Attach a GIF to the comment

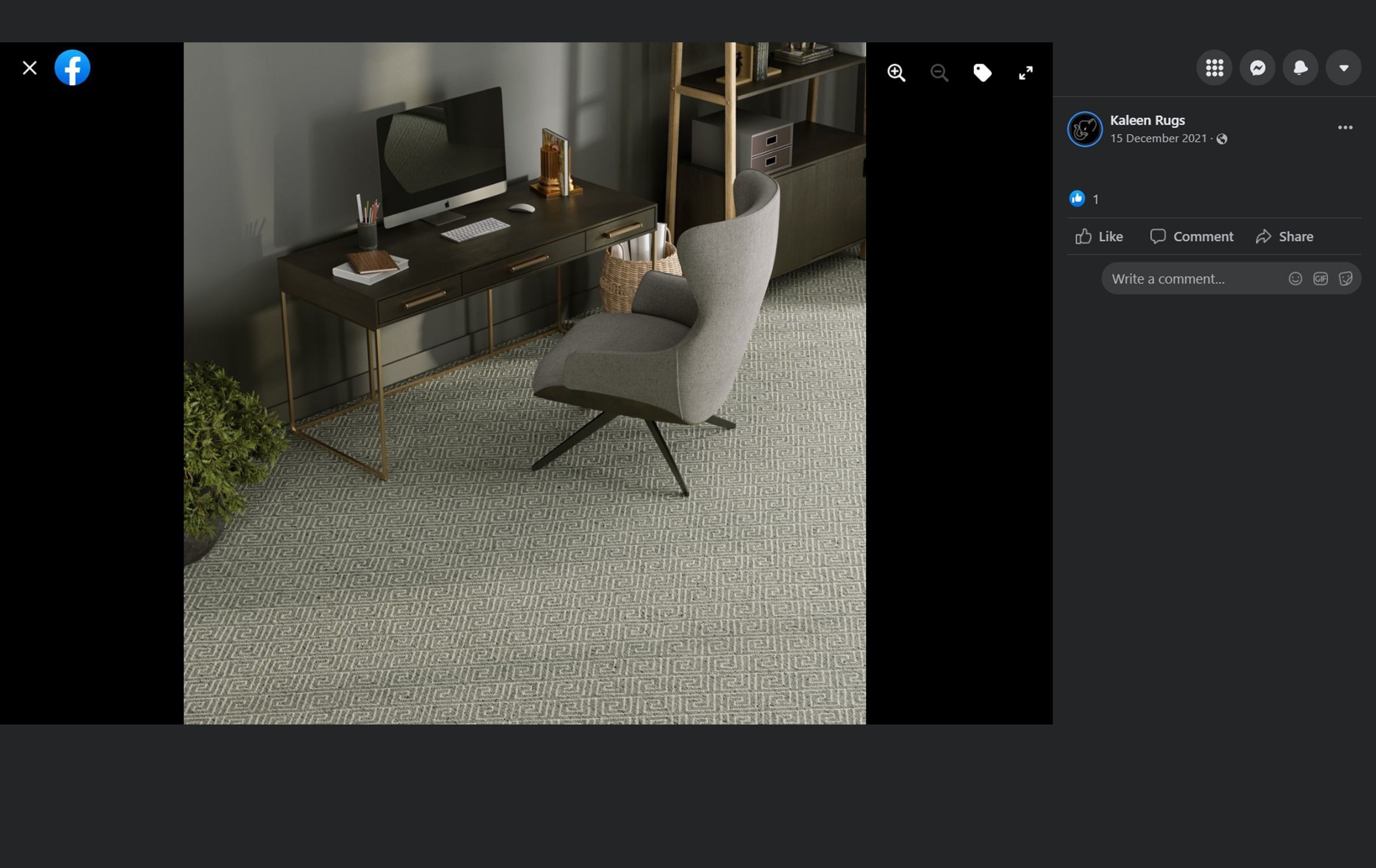coord(1320,278)
